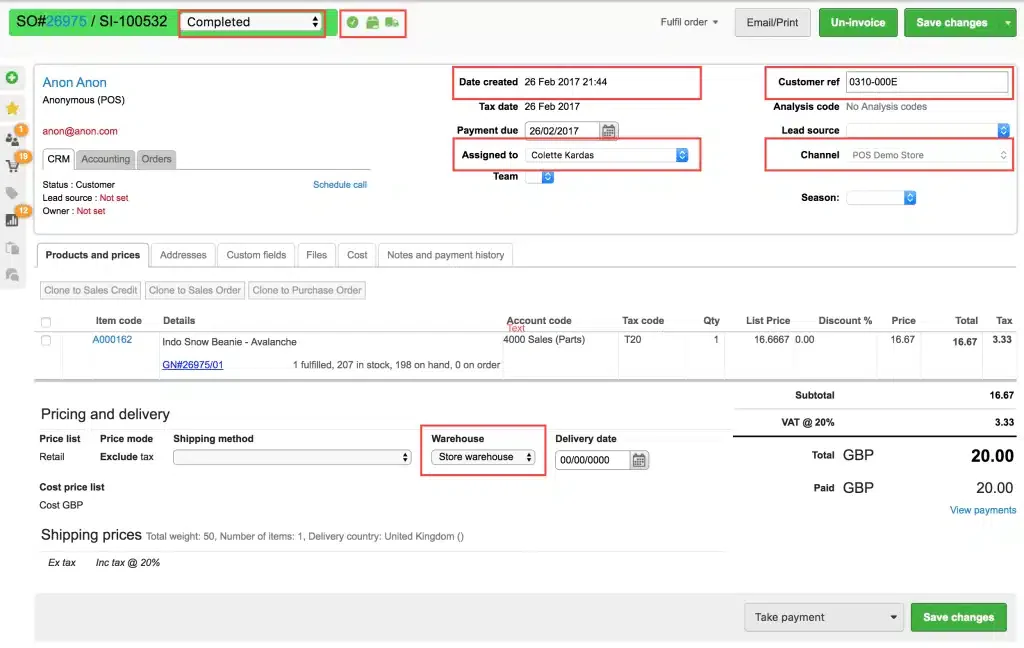Click the green box packing icon

372,23
